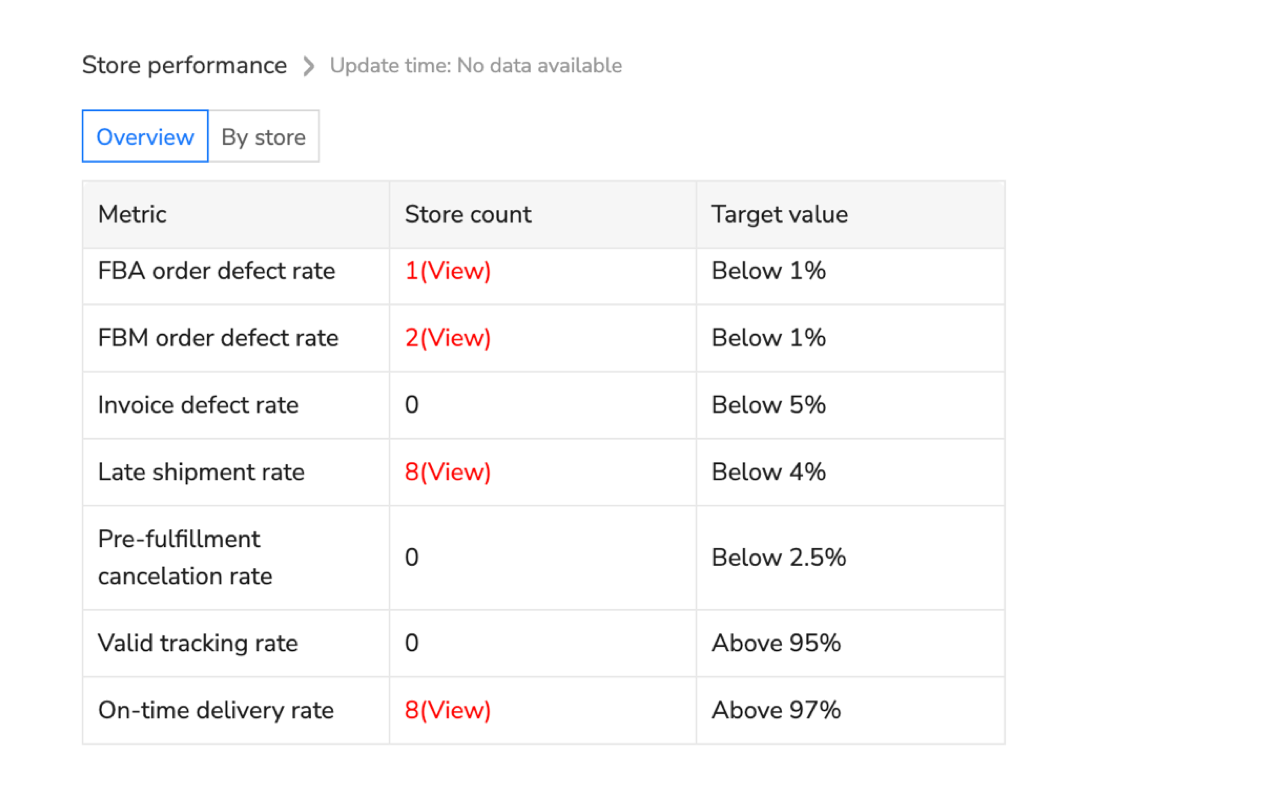This screenshot has height=800, width=1272.
Task: Click the Store performance breadcrumb label
Action: tap(184, 64)
